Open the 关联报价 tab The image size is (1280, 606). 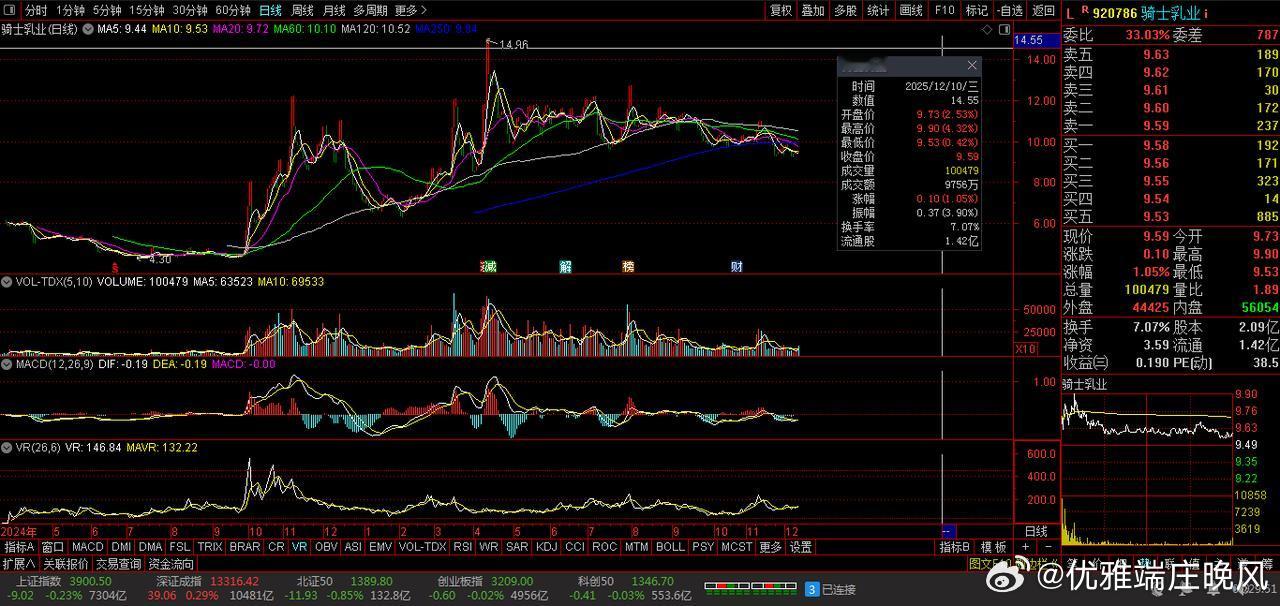(x=66, y=564)
